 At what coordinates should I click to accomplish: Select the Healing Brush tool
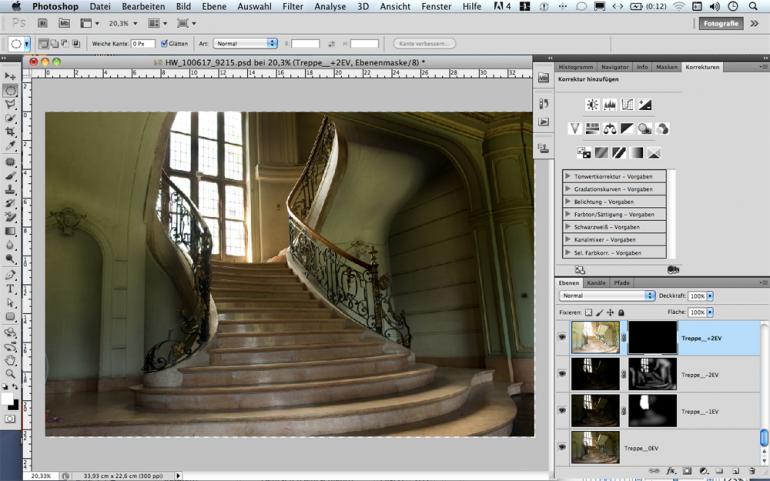point(10,162)
